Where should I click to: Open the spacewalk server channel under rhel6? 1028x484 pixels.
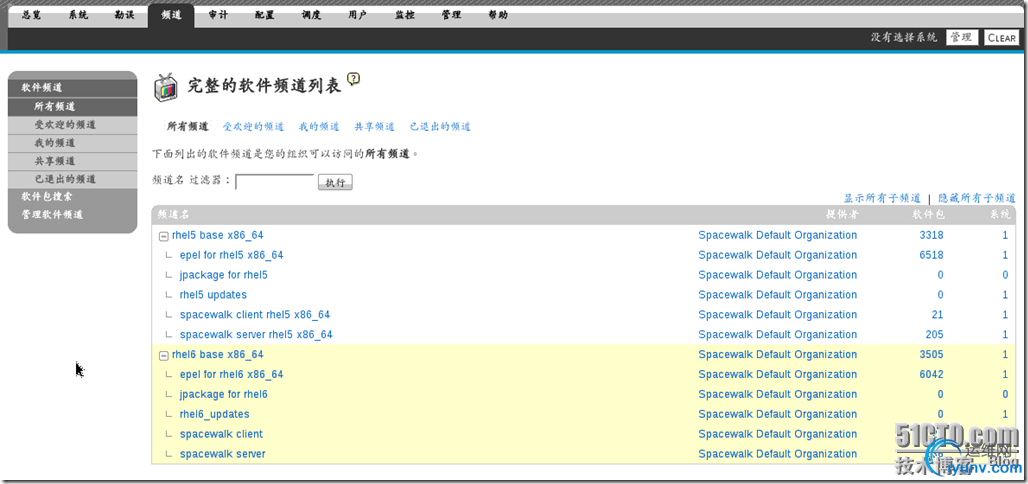[223, 454]
